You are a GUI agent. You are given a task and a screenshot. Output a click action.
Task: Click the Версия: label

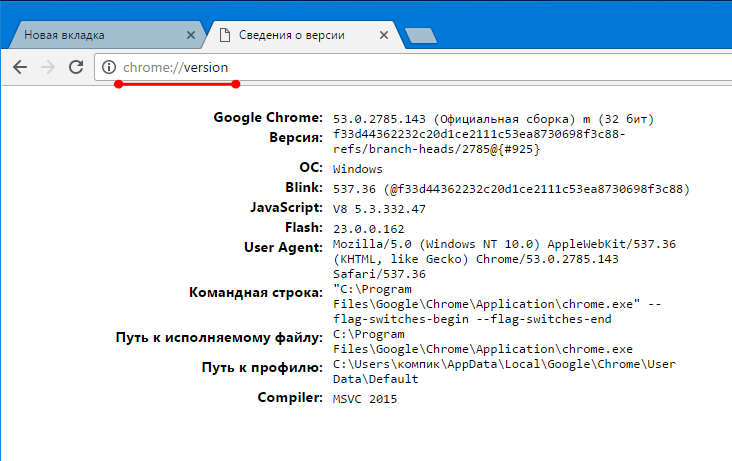[x=296, y=137]
